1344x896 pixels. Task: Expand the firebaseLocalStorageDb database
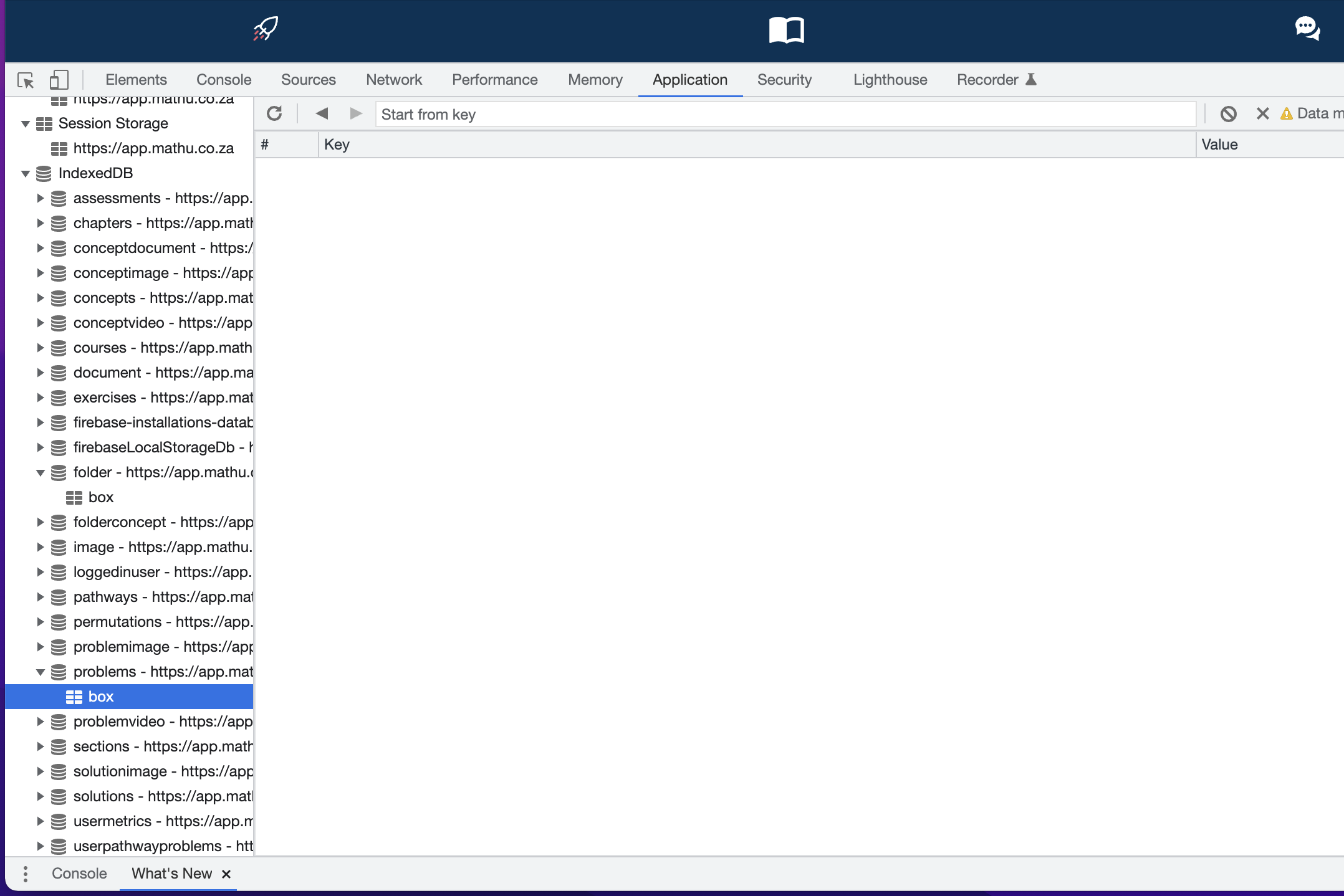coord(41,447)
